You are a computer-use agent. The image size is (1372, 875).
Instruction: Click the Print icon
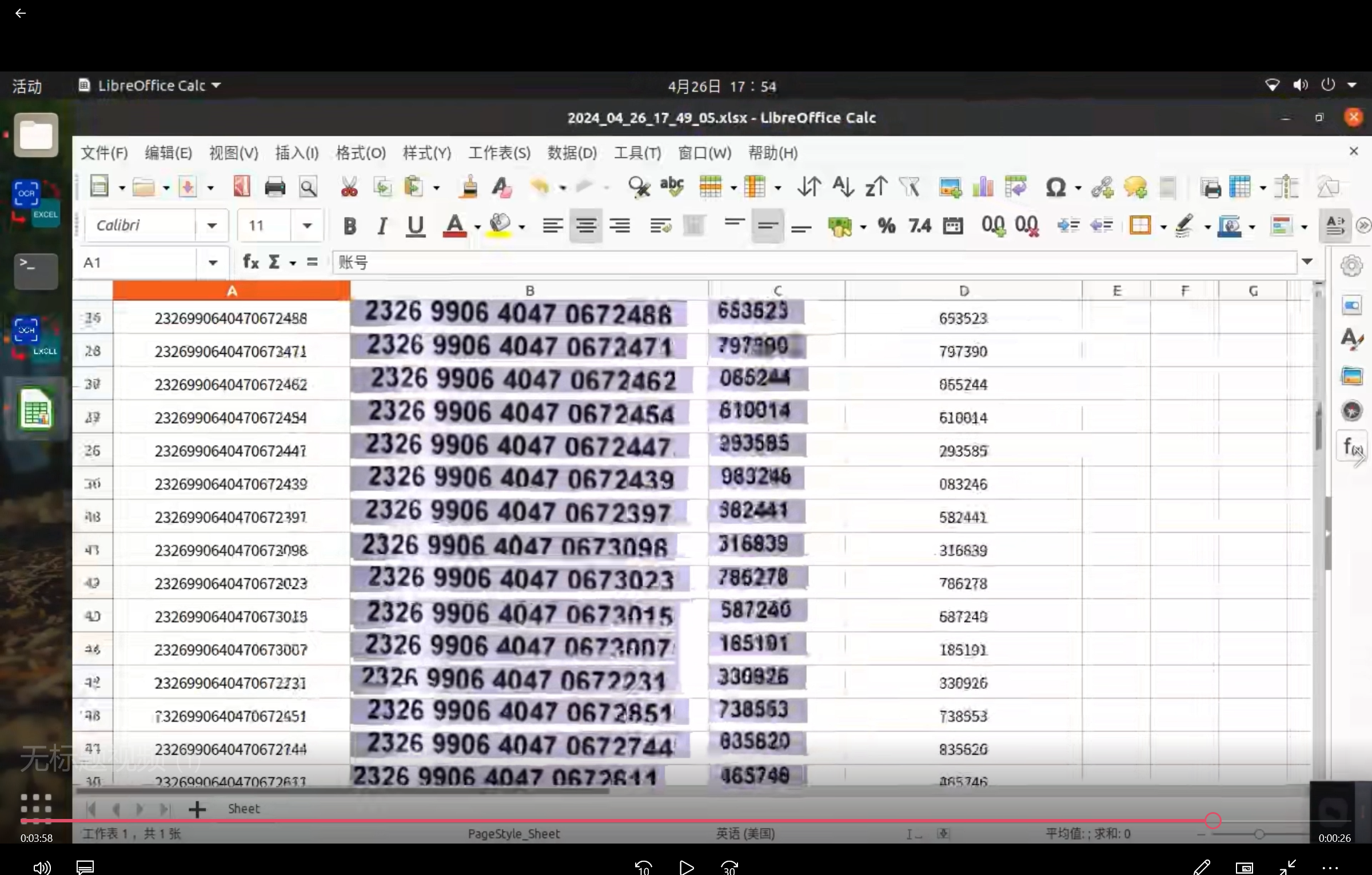(x=275, y=187)
